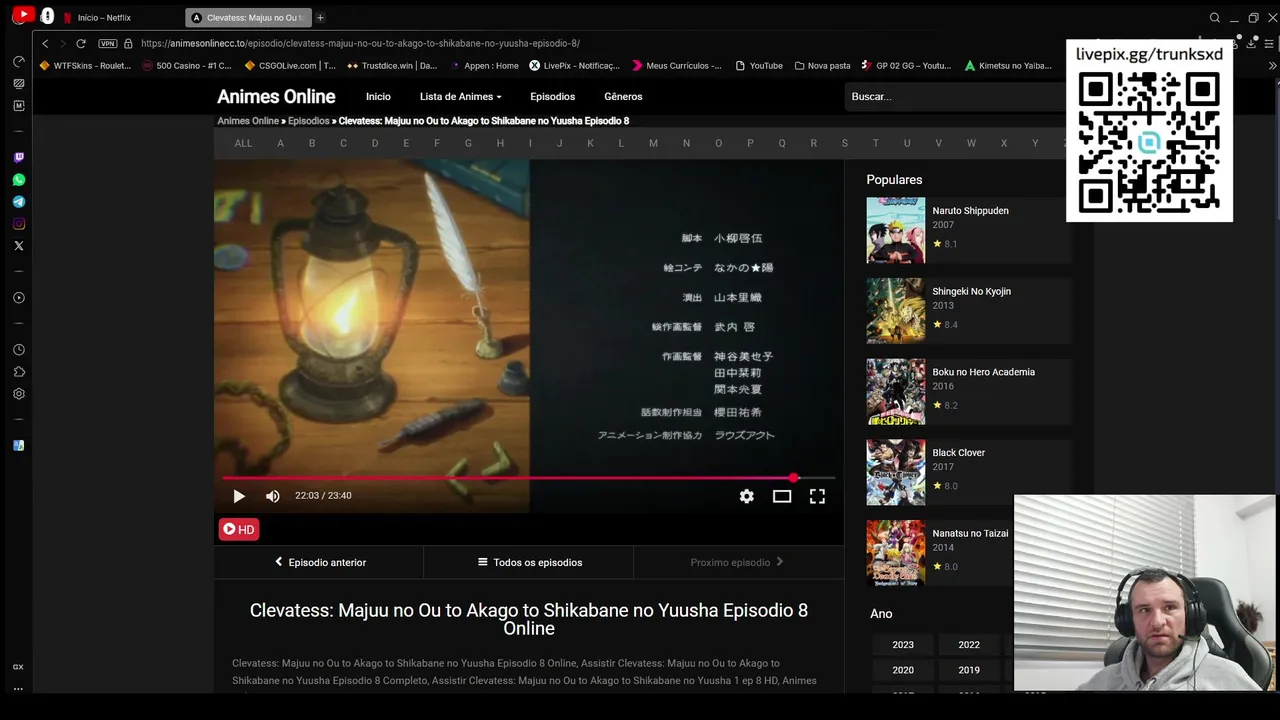Open Todos os episodios list

529,562
